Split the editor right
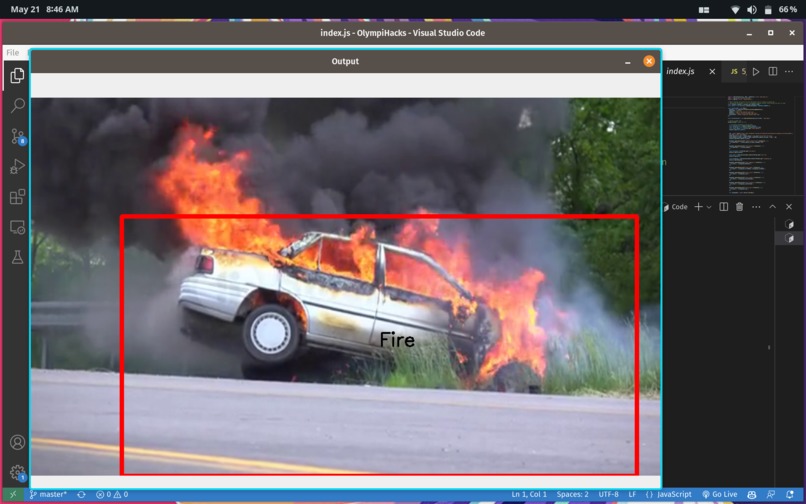 coord(773,71)
